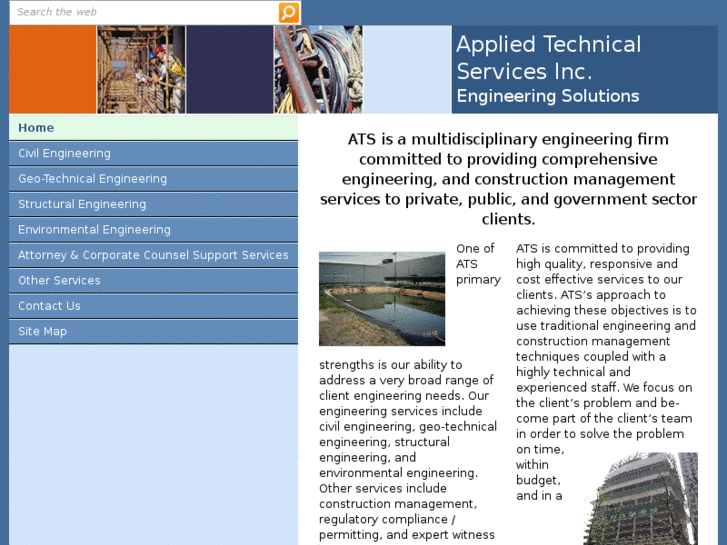Screen dimensions: 727x545
Task: View the Site Map link
Action: [153, 332]
